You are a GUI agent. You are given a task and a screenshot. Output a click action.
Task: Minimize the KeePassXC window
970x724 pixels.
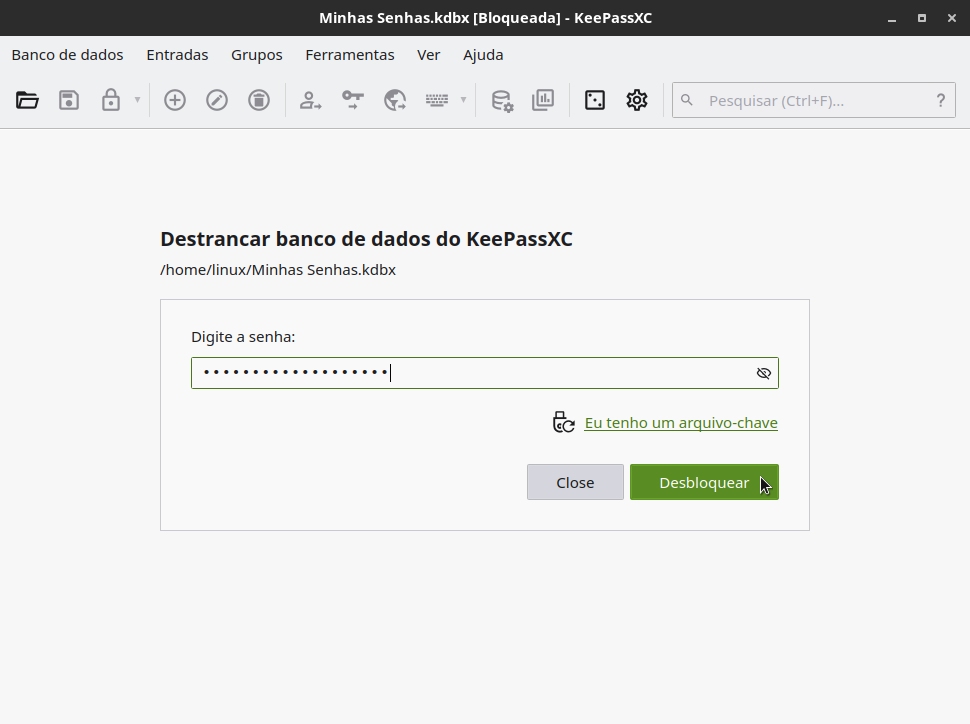pyautogui.click(x=891, y=18)
